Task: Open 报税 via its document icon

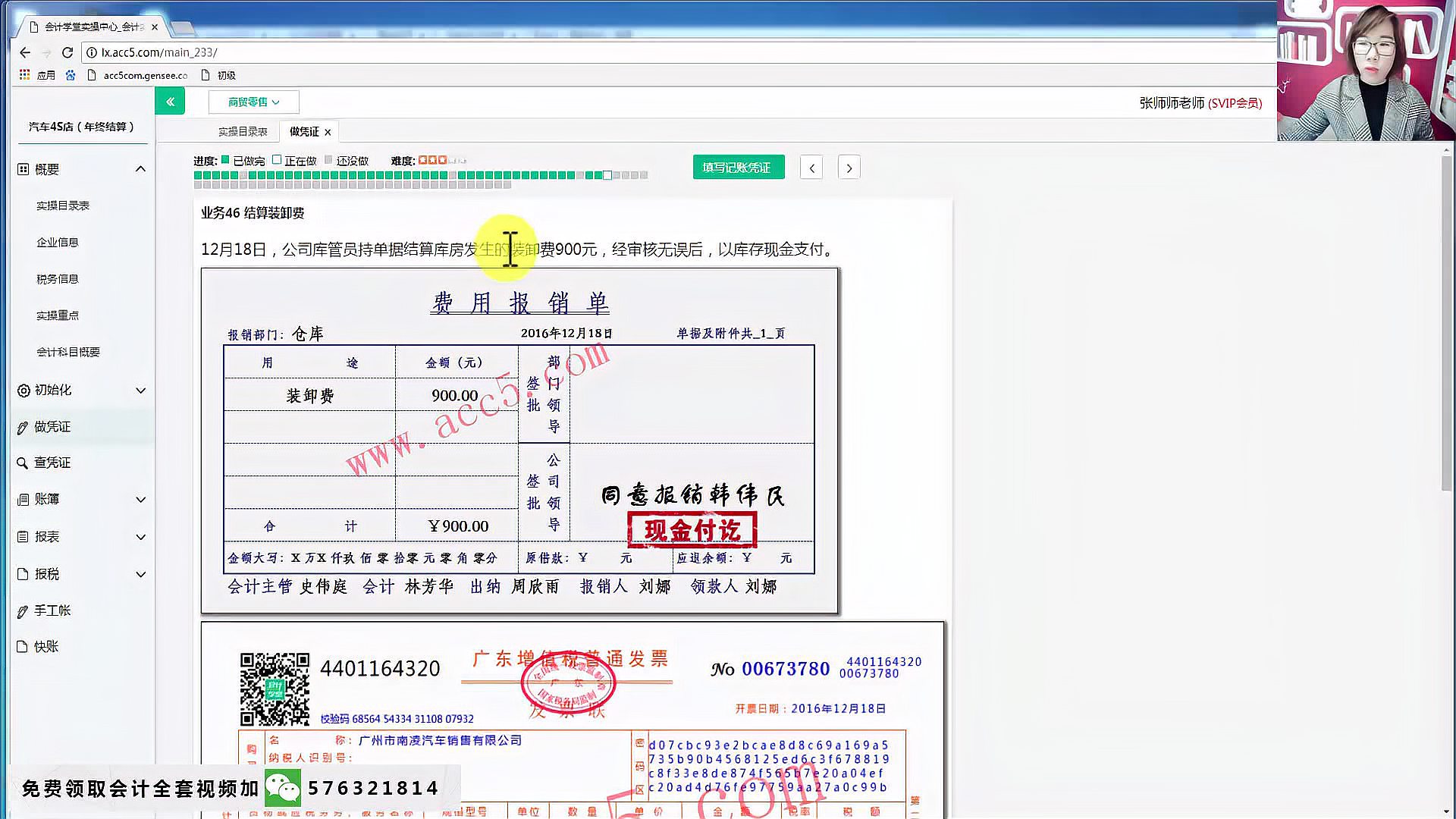Action: point(23,574)
